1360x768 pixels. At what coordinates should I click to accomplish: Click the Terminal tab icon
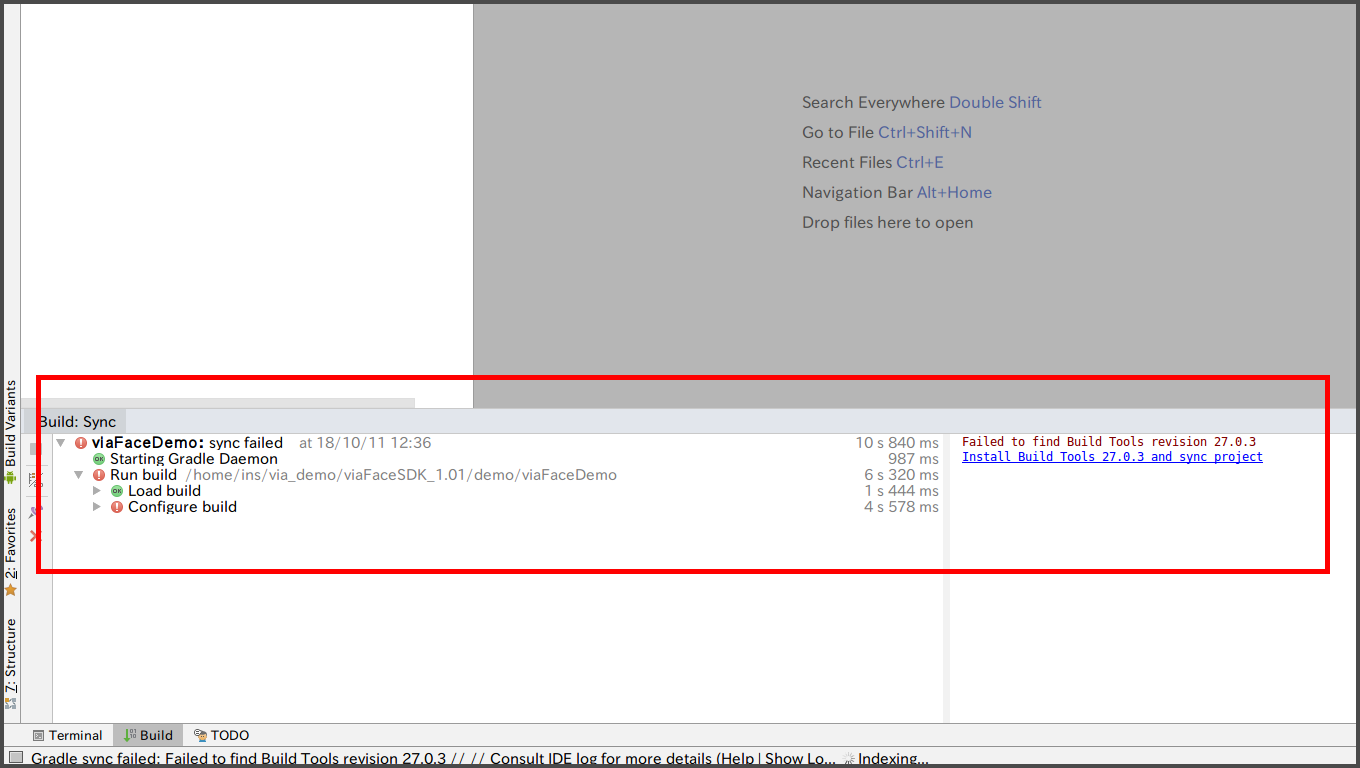coord(38,736)
